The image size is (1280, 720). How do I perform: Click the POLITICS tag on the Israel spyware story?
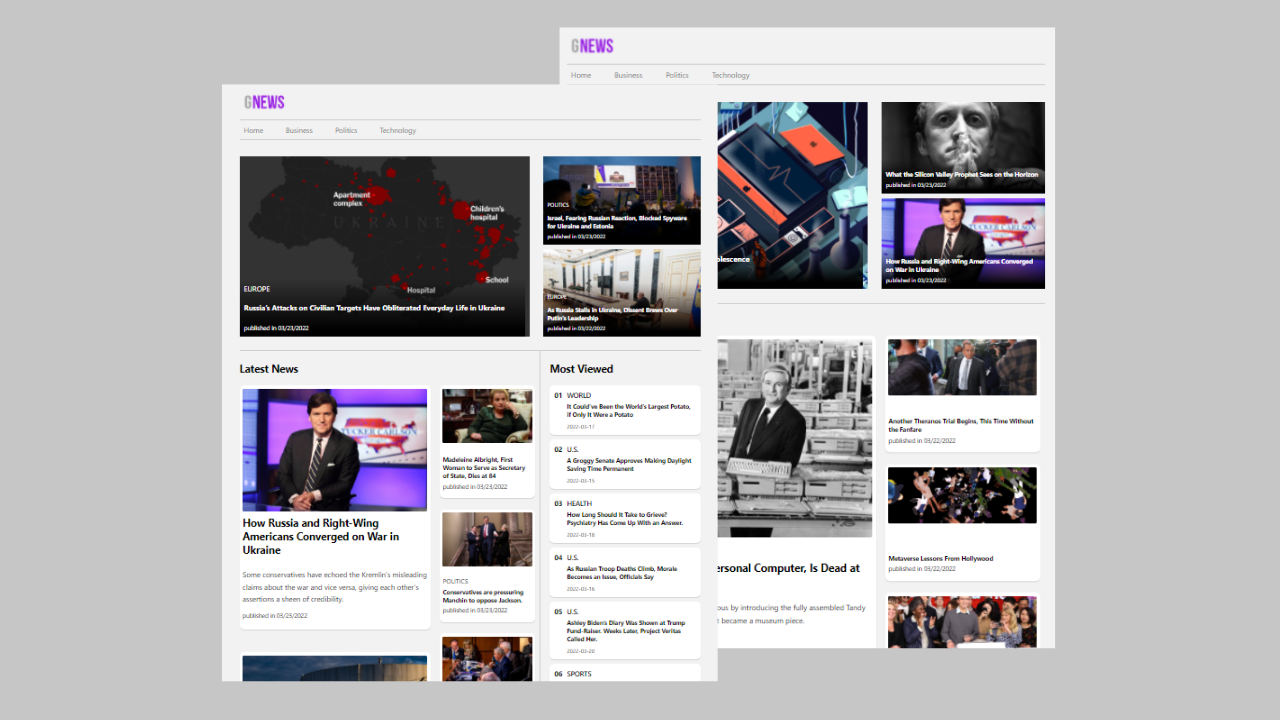pos(558,205)
